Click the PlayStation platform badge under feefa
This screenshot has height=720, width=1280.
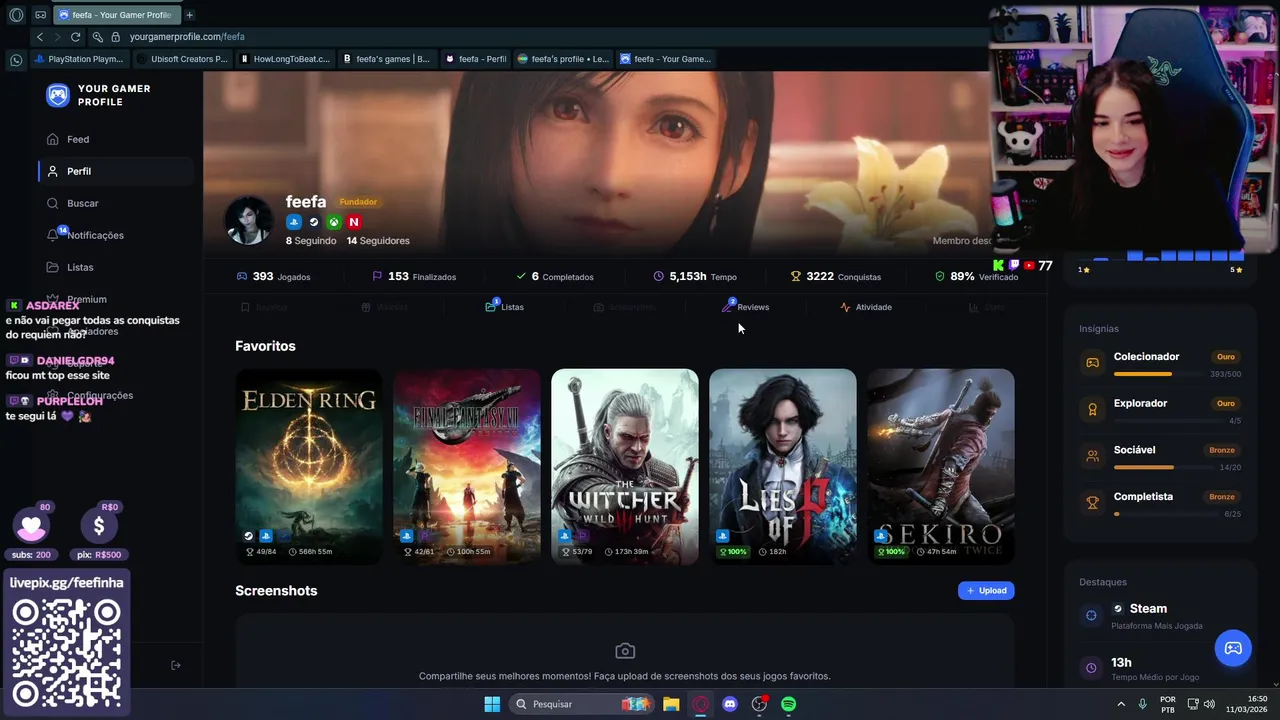[293, 222]
